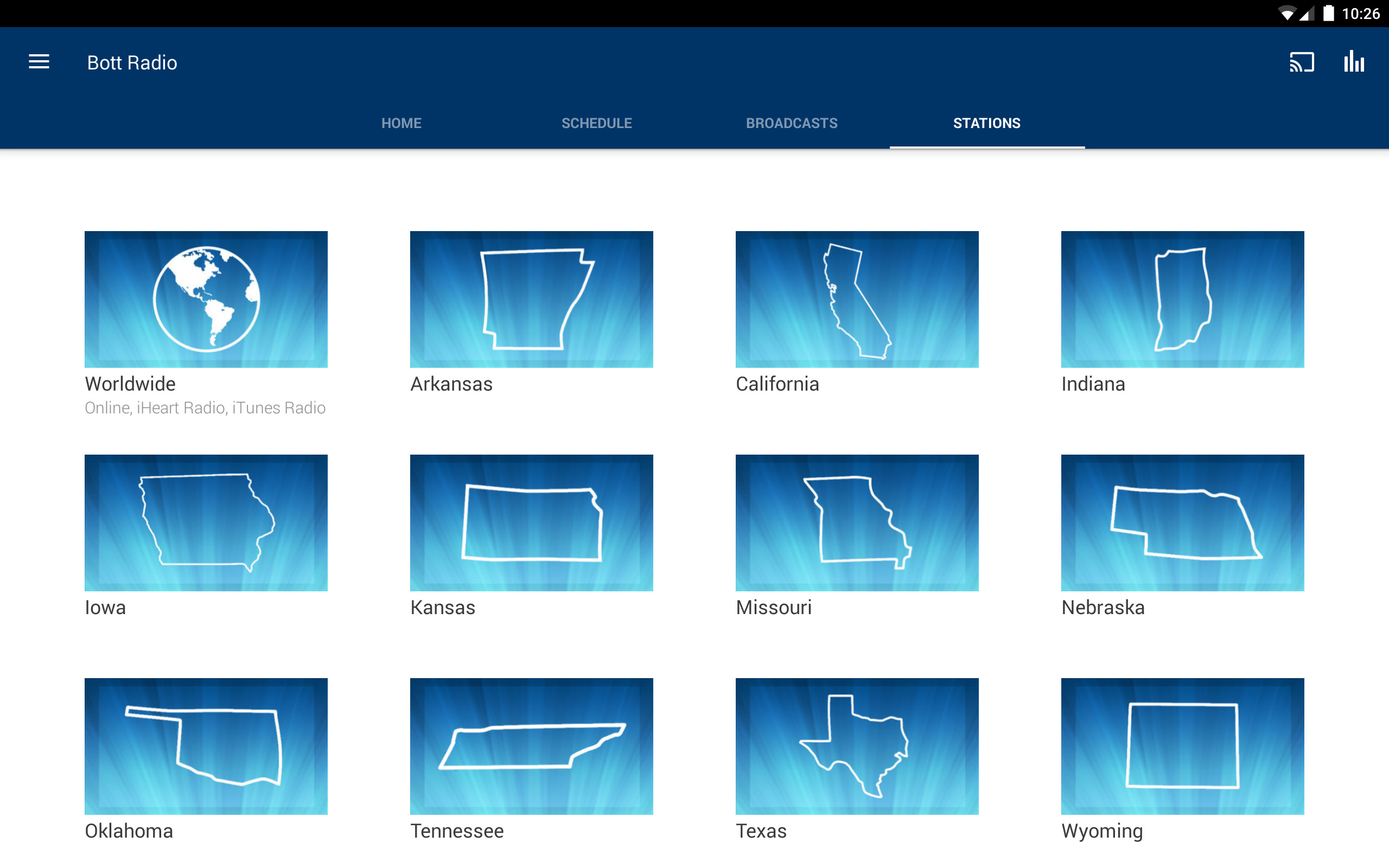Select the Arkansas state outline tile
This screenshot has height=868, width=1389.
(x=532, y=299)
